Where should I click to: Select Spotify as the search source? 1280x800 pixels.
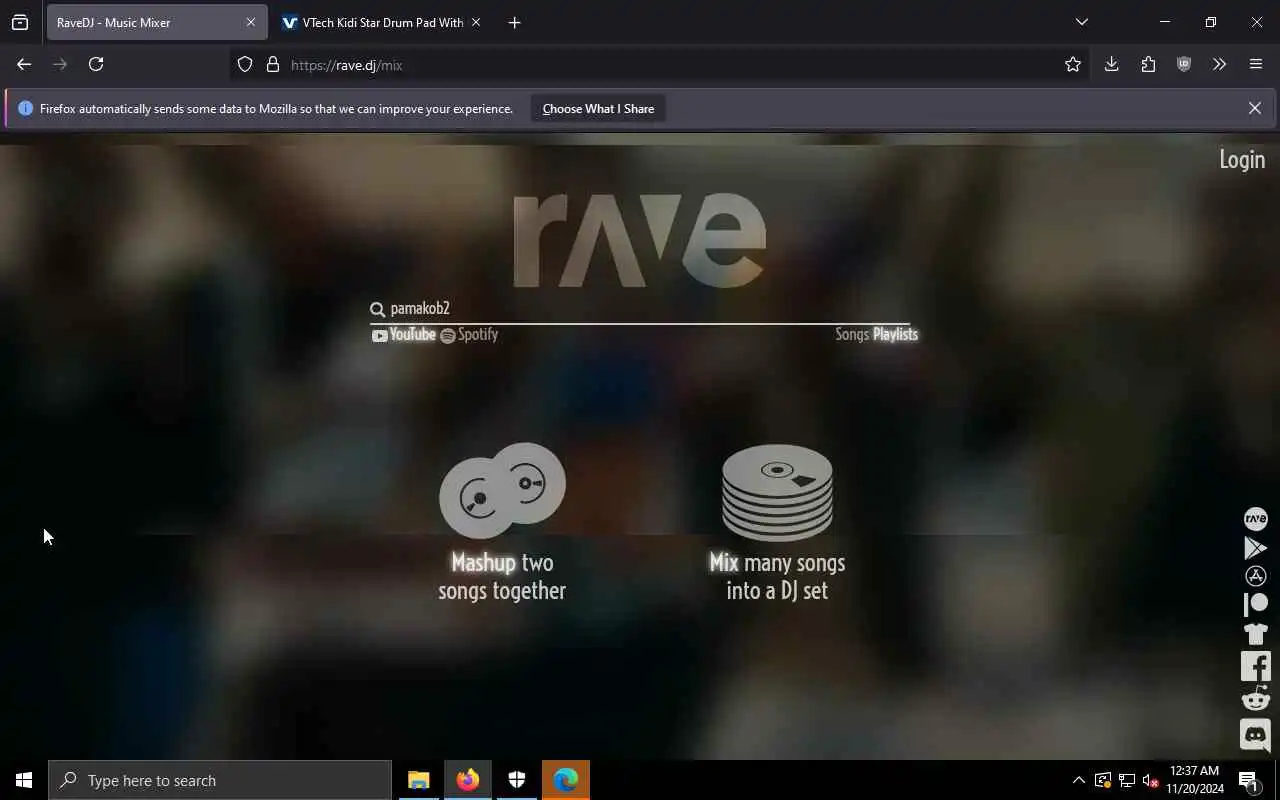469,334
